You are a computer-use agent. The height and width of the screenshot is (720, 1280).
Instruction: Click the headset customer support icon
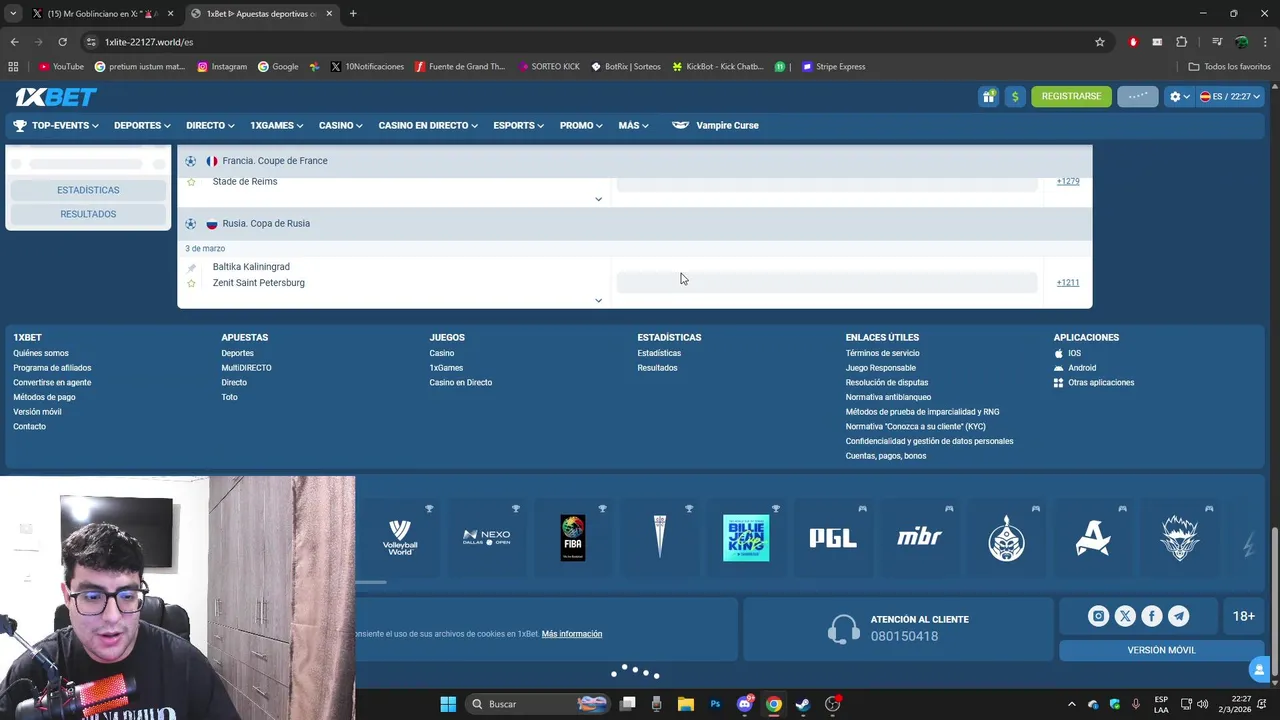click(x=844, y=628)
